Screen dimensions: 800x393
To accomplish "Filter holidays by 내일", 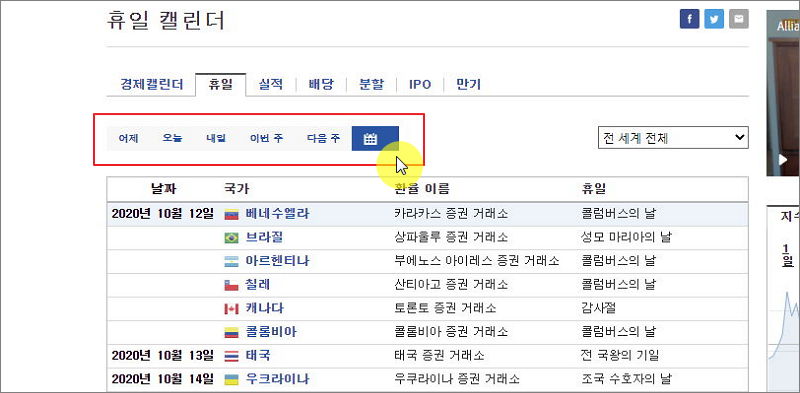I will [216, 138].
